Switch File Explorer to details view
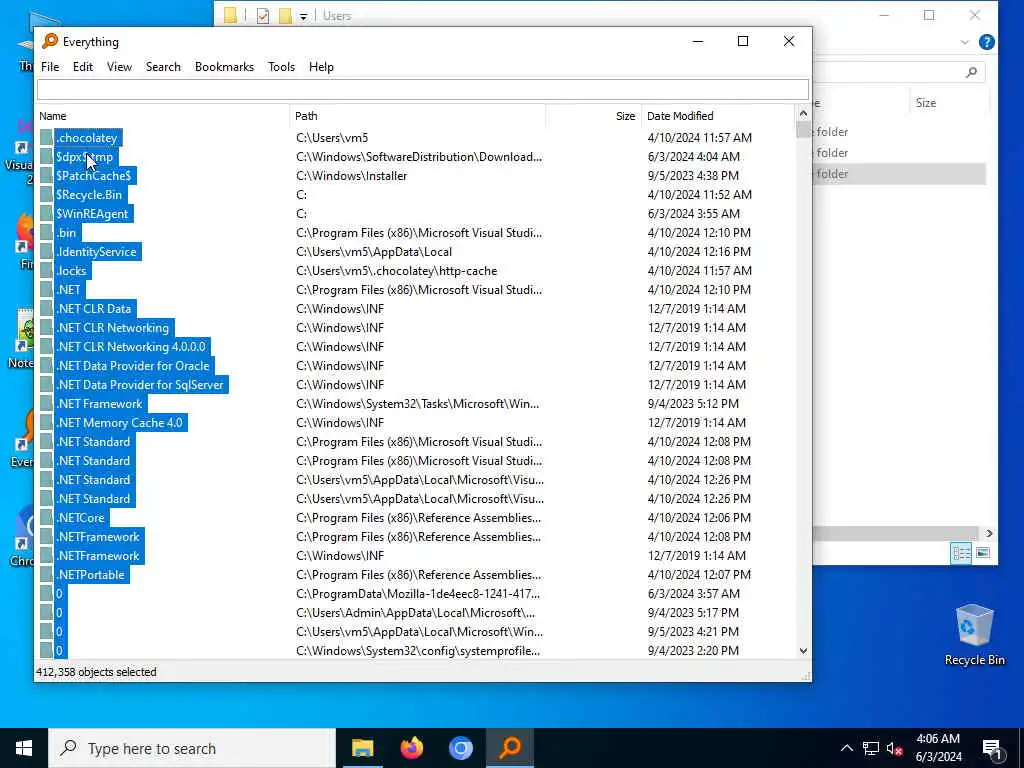 [x=961, y=553]
